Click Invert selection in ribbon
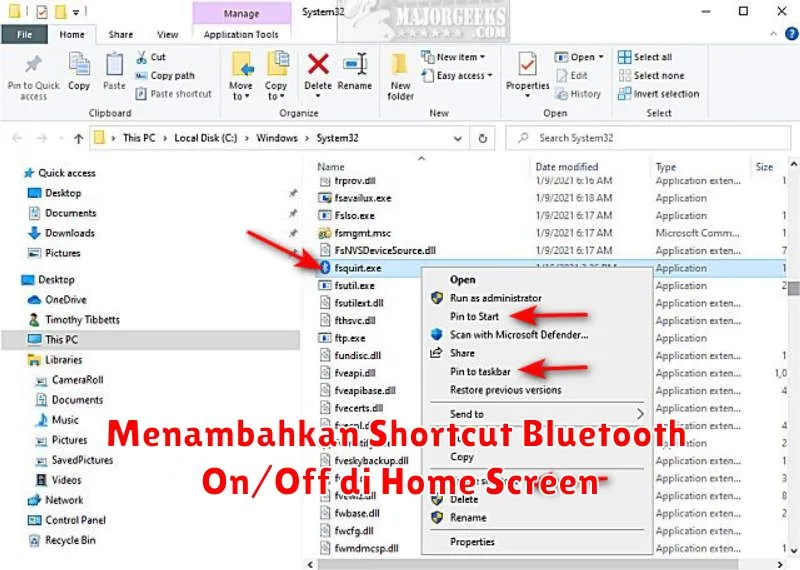The width and height of the screenshot is (800, 570). (658, 94)
